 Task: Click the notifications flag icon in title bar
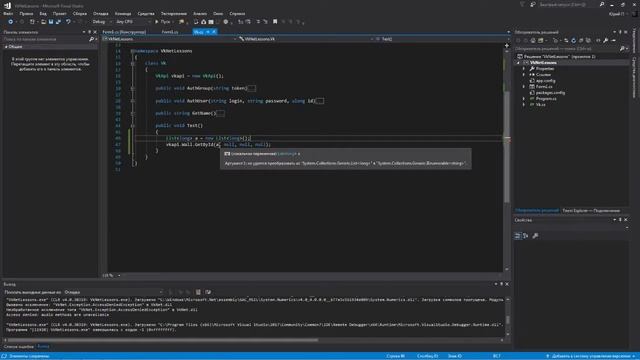click(x=522, y=4)
